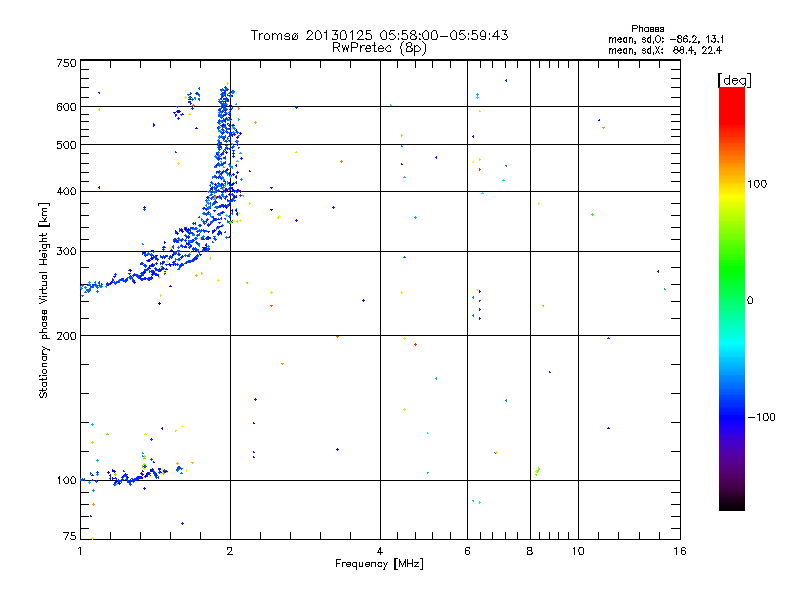Select the 'mean, sd,X: 88.4, 22.4' line
The height and width of the screenshot is (600, 800).
point(665,50)
